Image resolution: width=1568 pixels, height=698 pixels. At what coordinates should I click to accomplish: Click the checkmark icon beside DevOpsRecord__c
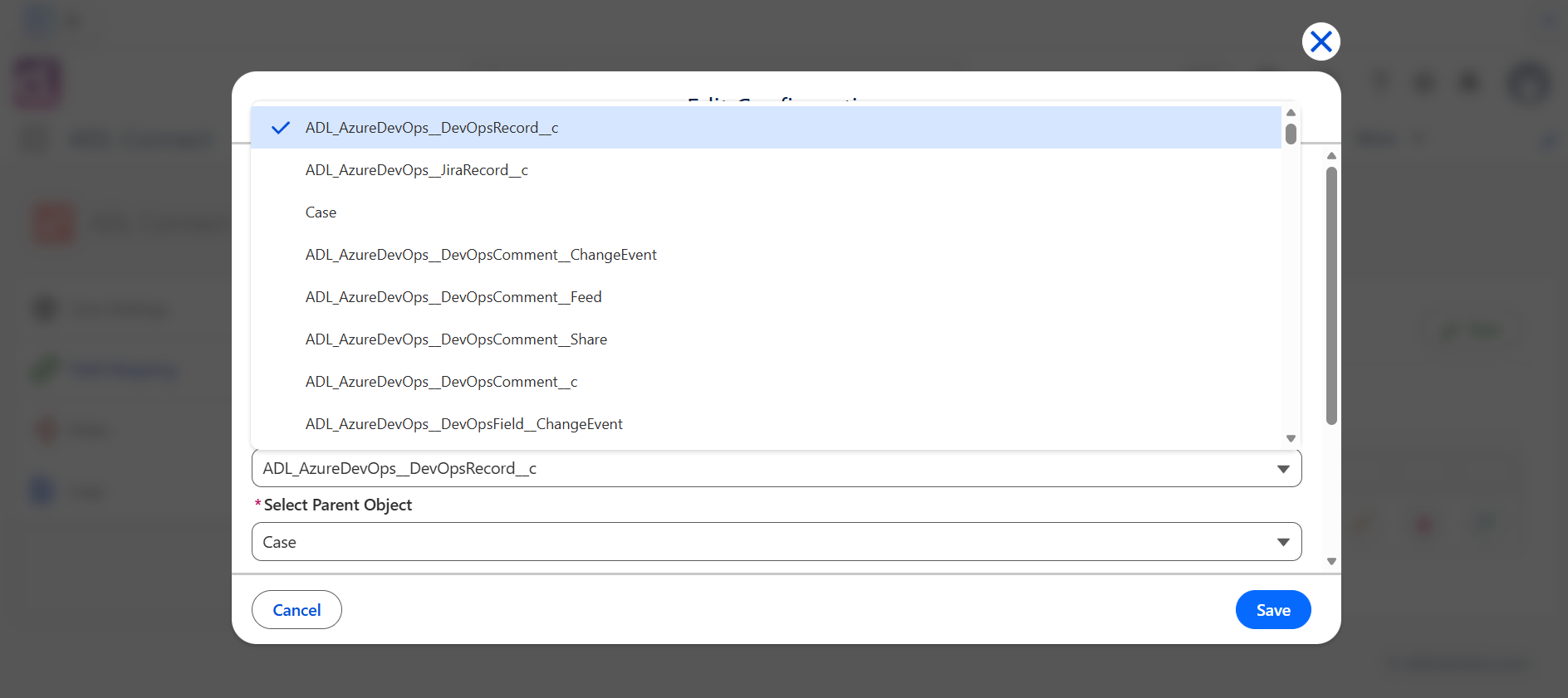[x=281, y=128]
